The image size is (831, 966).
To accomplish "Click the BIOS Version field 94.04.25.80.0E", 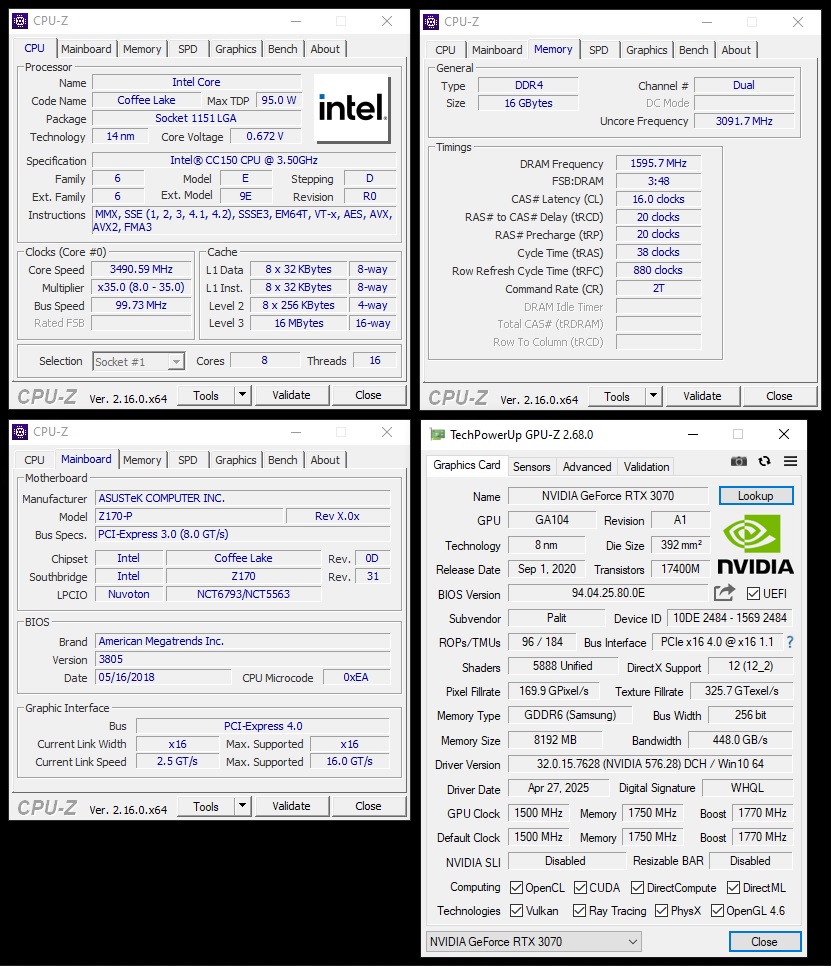I will pyautogui.click(x=608, y=593).
